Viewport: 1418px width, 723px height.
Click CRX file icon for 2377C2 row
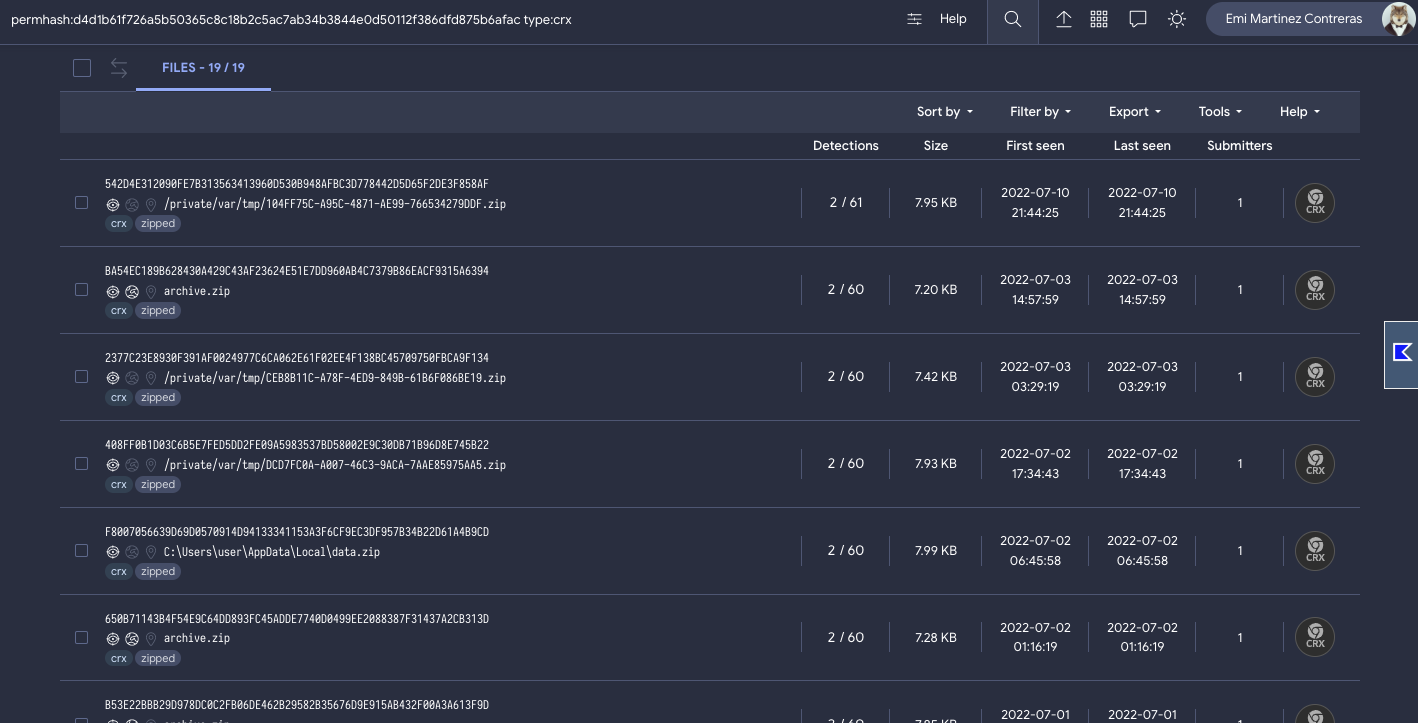coord(1315,377)
